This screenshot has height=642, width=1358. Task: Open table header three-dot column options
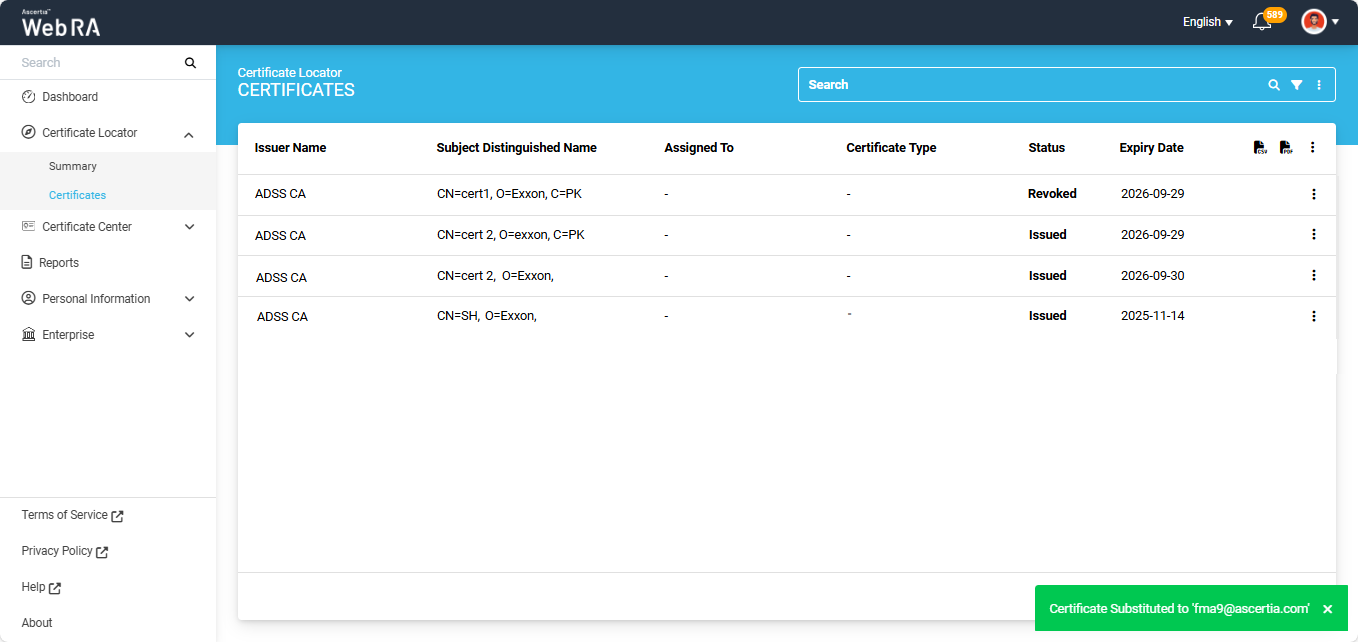click(1312, 148)
